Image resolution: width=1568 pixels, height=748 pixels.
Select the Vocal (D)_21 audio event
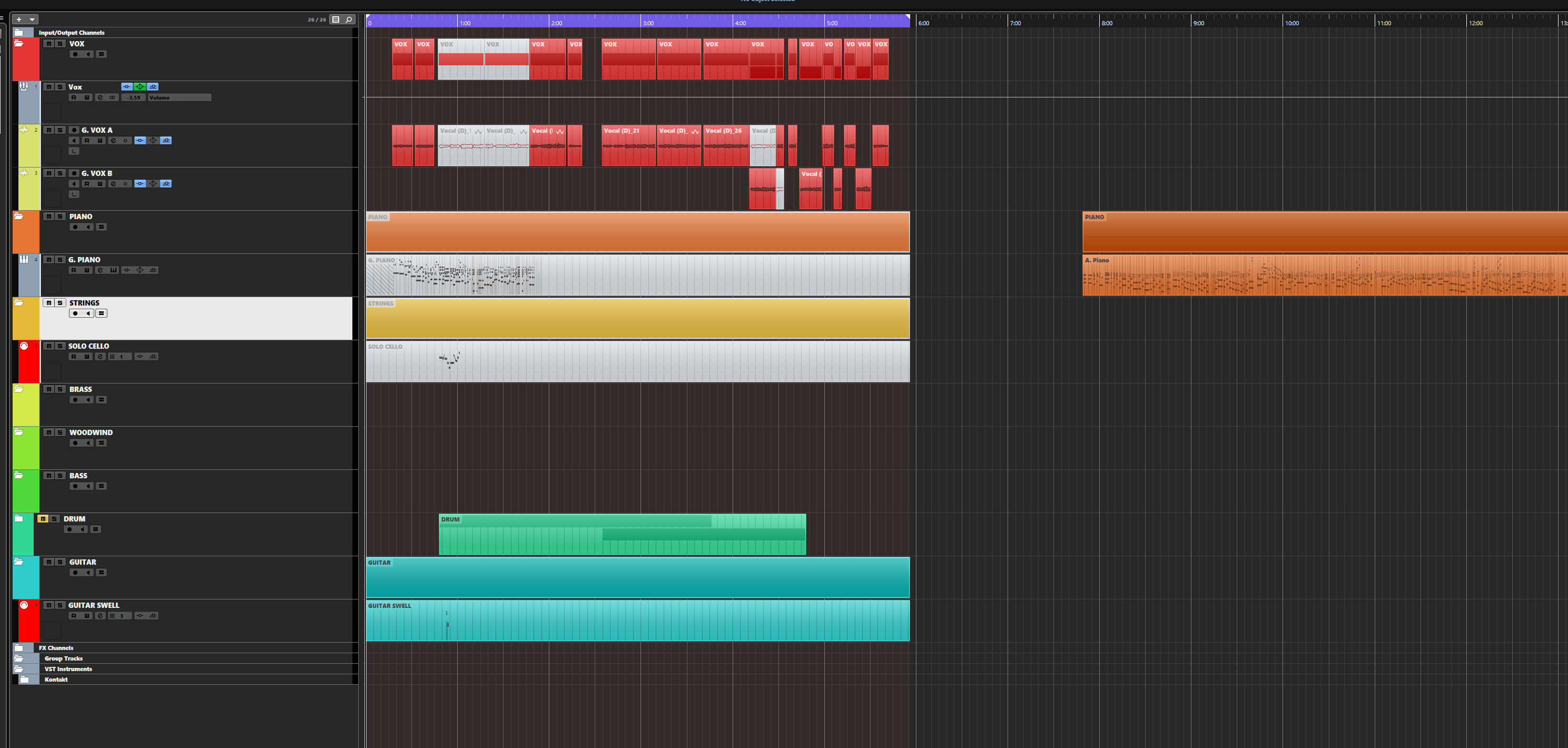point(629,146)
